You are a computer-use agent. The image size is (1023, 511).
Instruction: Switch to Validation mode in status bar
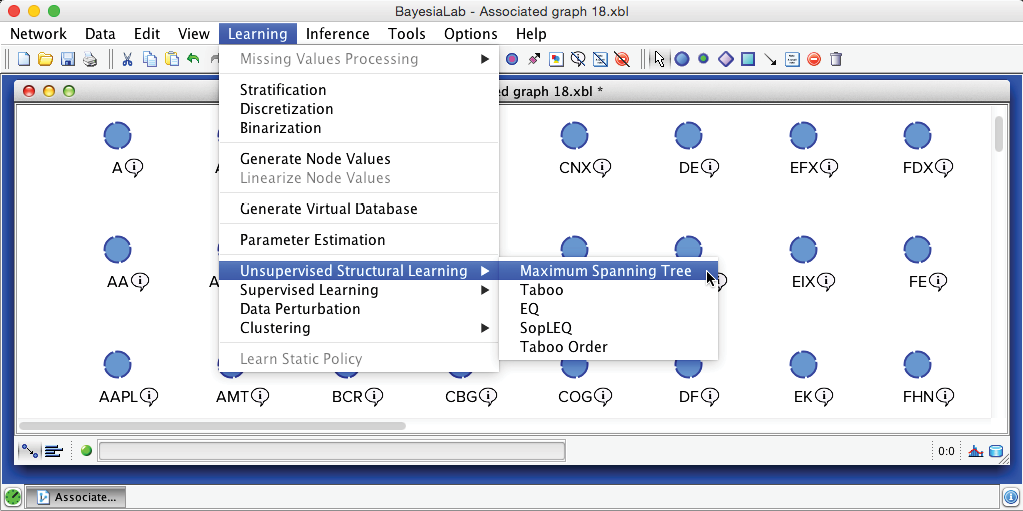pyautogui.click(x=53, y=451)
